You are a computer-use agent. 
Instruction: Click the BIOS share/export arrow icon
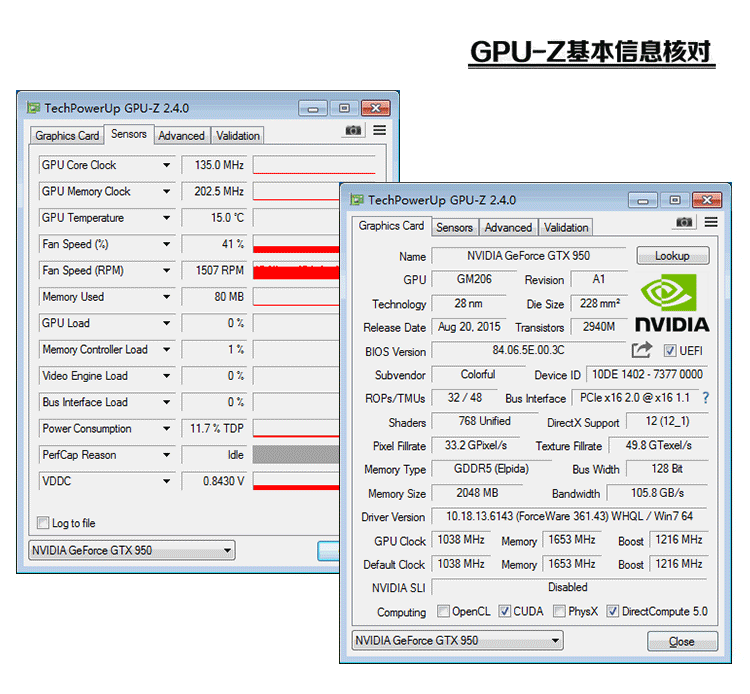[x=641, y=350]
